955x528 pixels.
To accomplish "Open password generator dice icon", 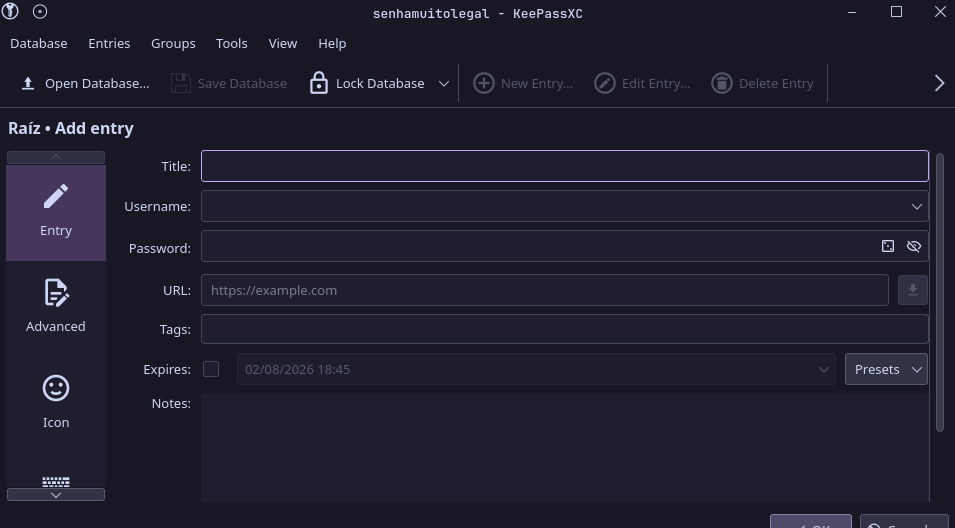I will click(888, 246).
